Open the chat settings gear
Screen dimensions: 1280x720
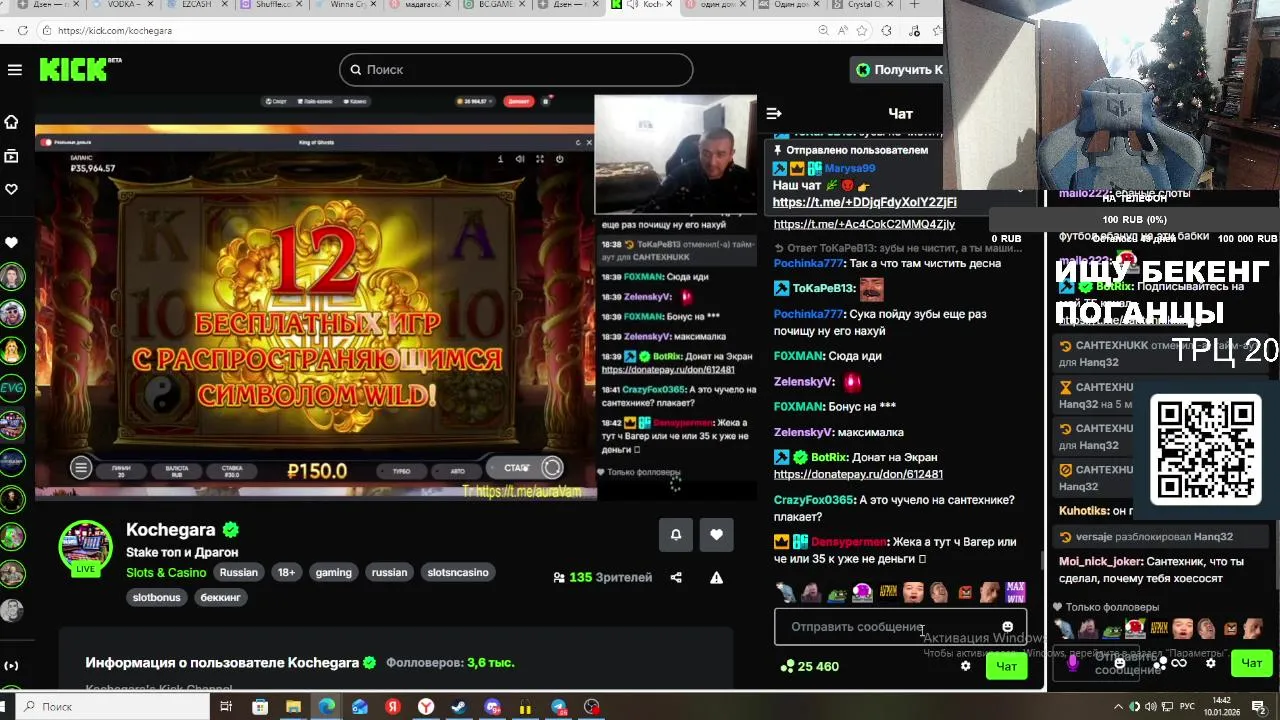[965, 666]
